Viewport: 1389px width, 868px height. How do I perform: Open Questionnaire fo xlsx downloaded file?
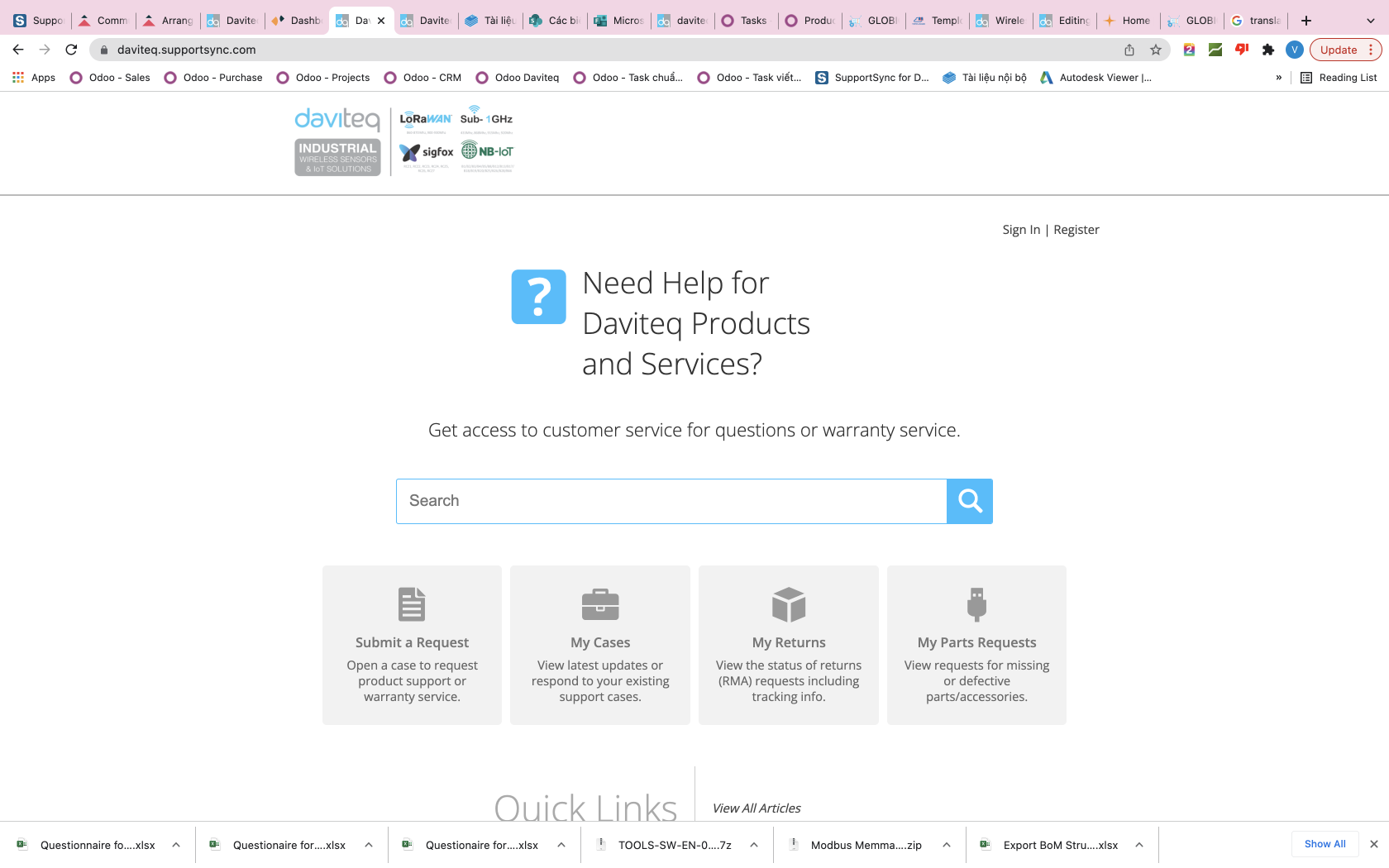87,845
